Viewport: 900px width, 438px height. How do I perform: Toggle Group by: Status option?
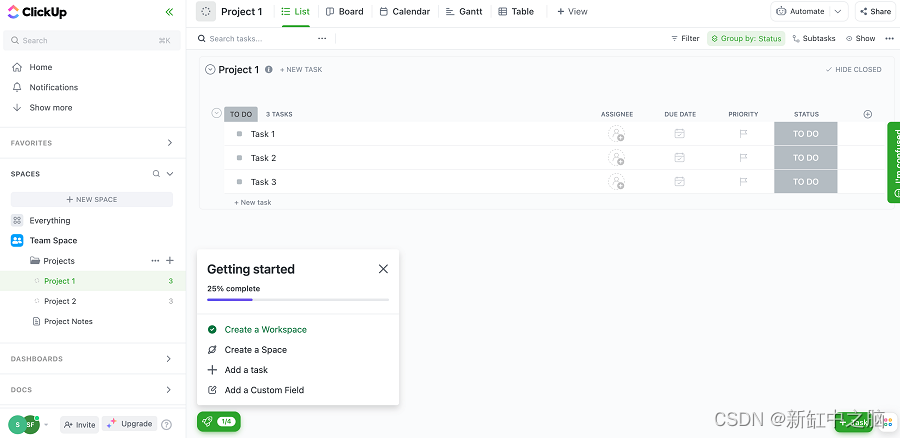(x=746, y=39)
